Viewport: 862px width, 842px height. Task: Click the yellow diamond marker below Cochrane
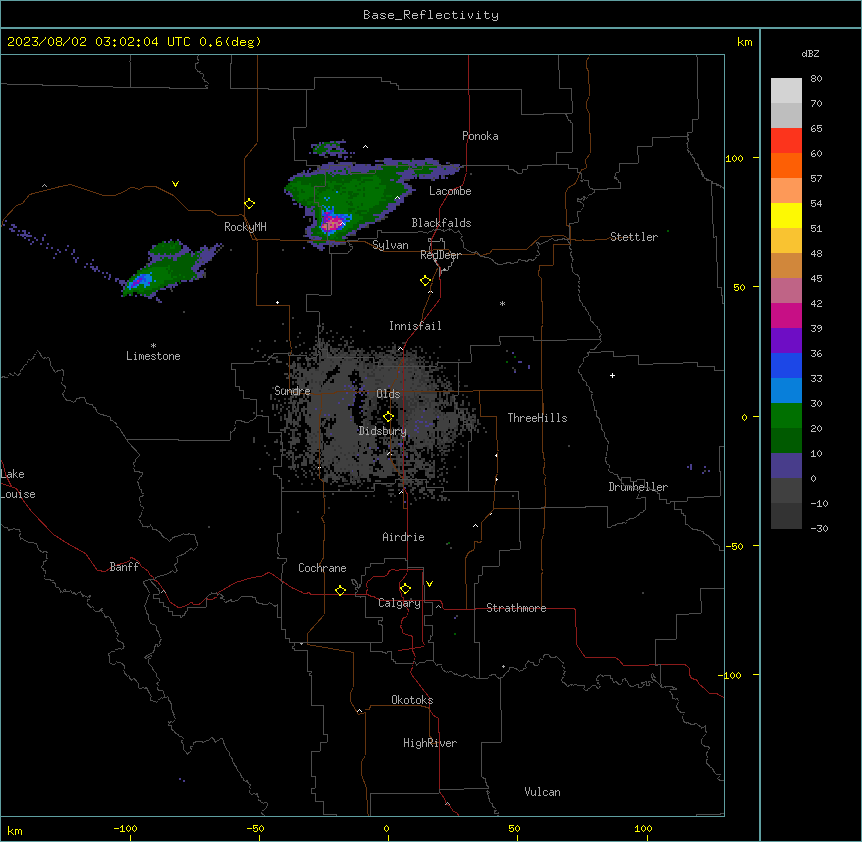[x=340, y=590]
